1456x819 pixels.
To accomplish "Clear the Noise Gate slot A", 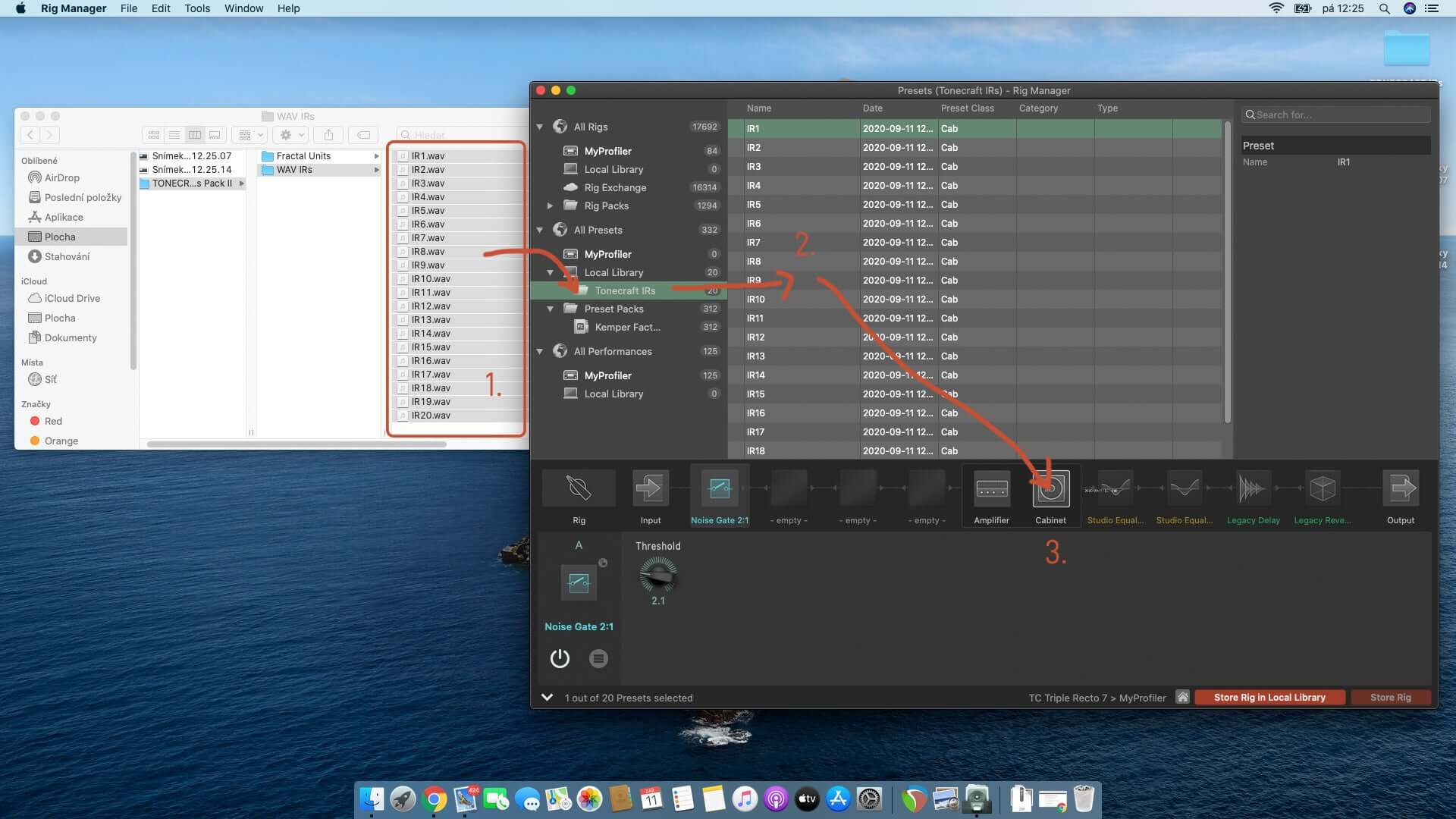I will pos(603,563).
